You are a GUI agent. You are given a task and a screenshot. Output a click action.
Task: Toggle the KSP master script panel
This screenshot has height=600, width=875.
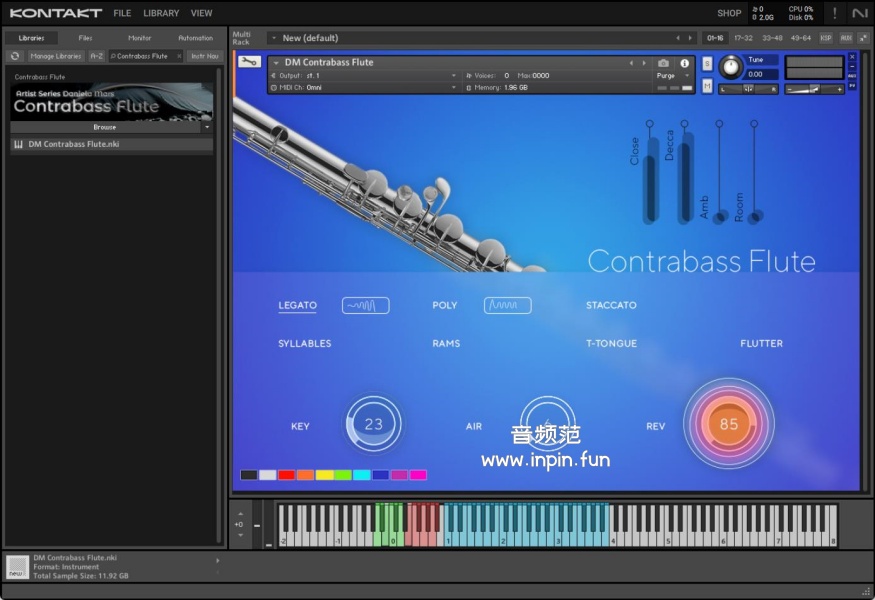pyautogui.click(x=826, y=38)
